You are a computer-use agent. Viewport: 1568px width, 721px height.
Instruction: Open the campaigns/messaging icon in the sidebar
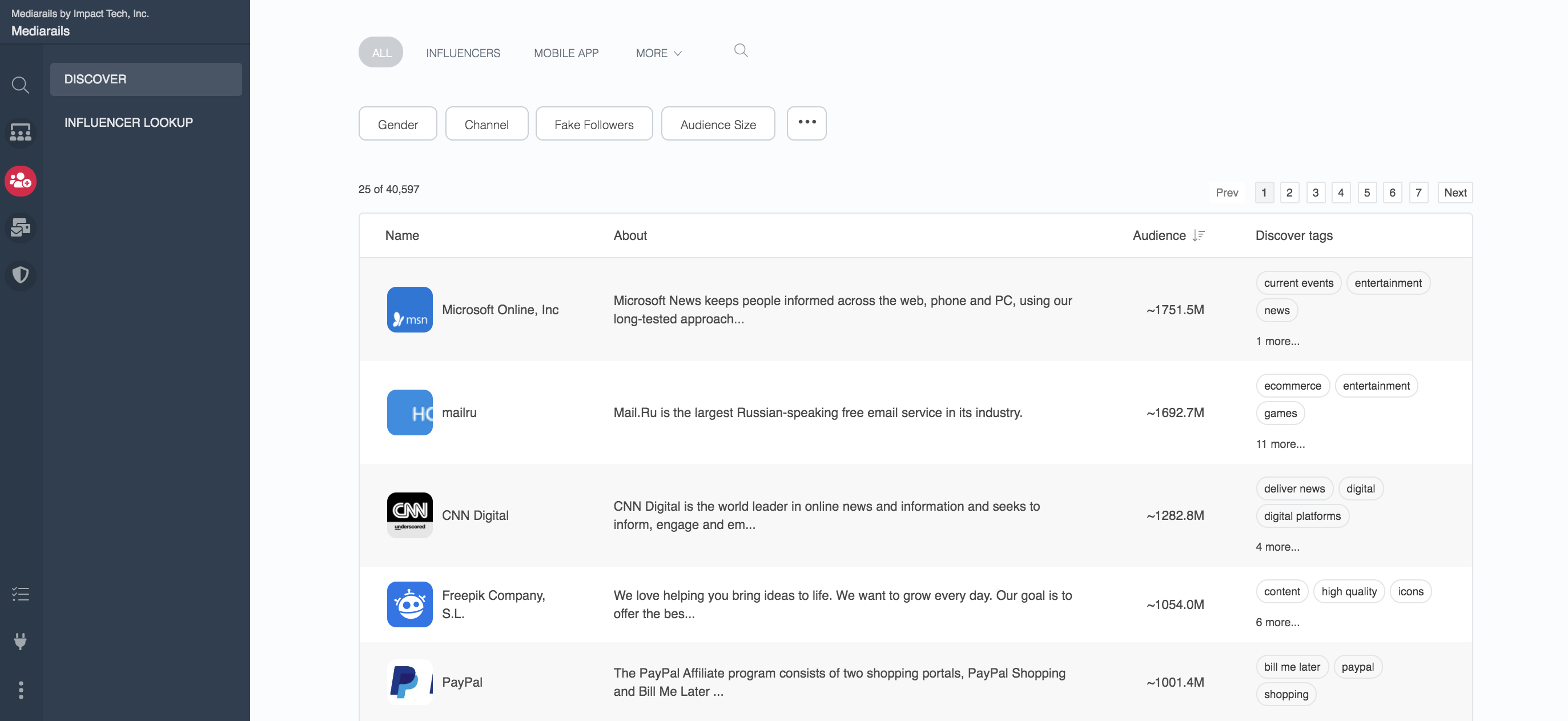tap(20, 228)
